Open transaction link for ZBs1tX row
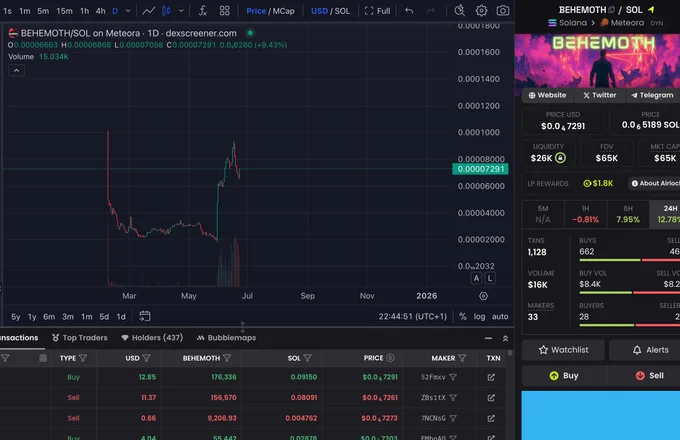The height and width of the screenshot is (440, 680). (491, 398)
